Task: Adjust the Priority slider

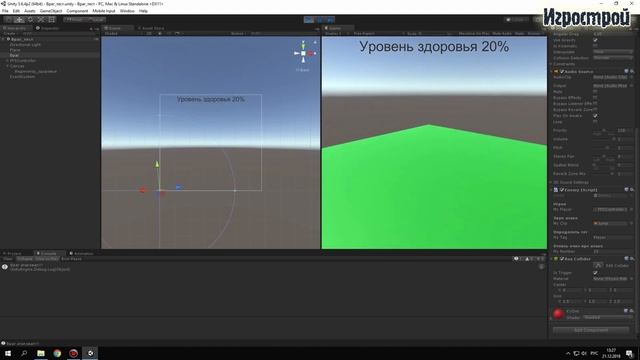Action: 603,131
